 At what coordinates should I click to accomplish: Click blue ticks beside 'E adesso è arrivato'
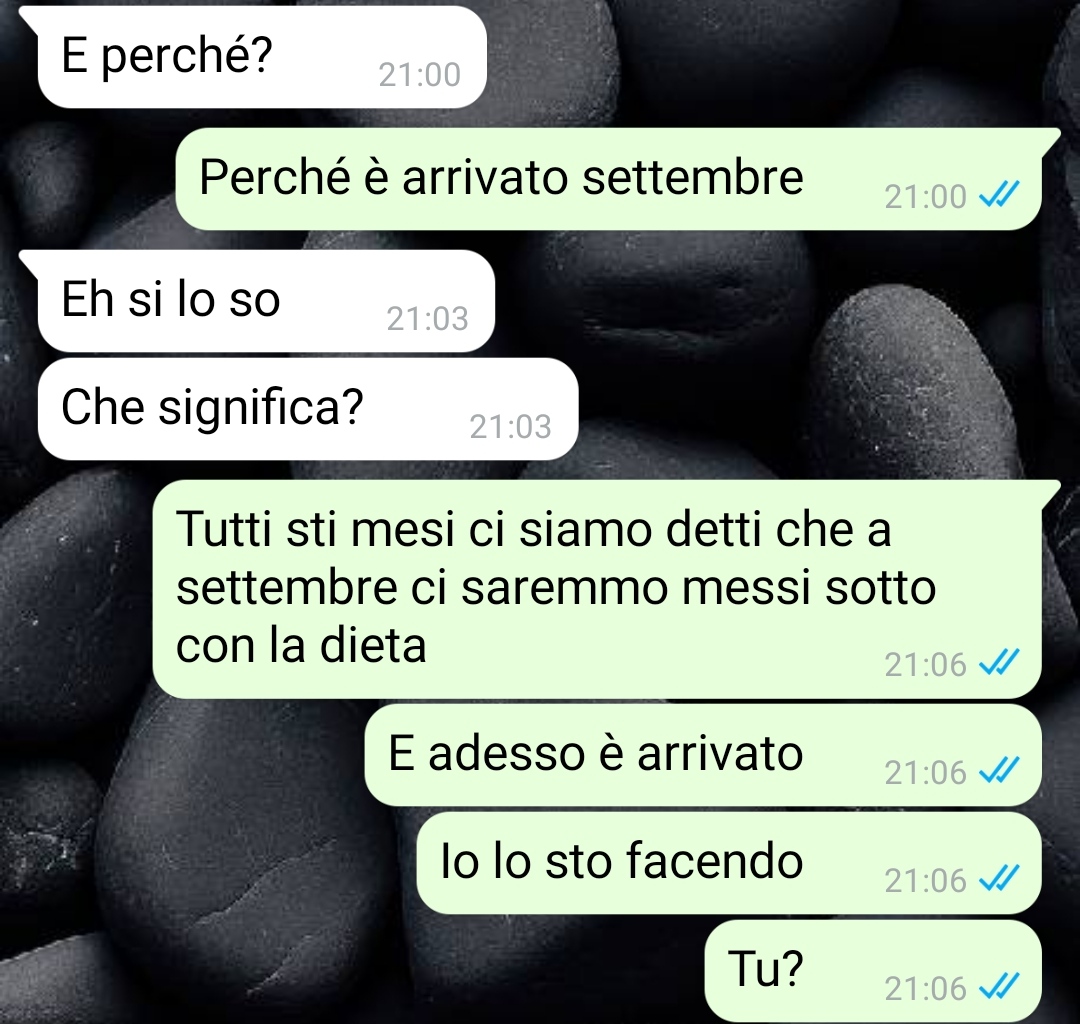point(999,771)
